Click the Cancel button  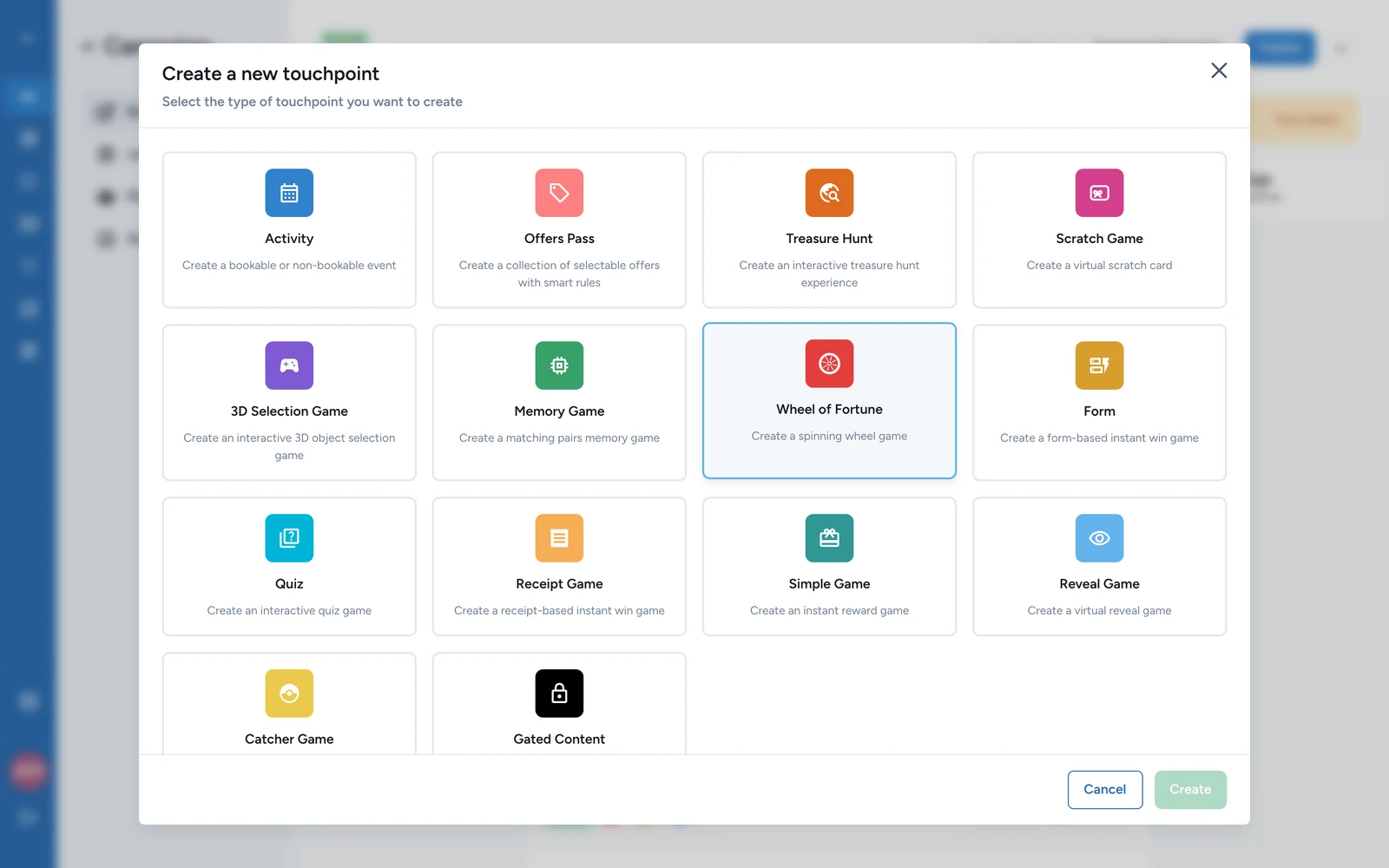1104,790
